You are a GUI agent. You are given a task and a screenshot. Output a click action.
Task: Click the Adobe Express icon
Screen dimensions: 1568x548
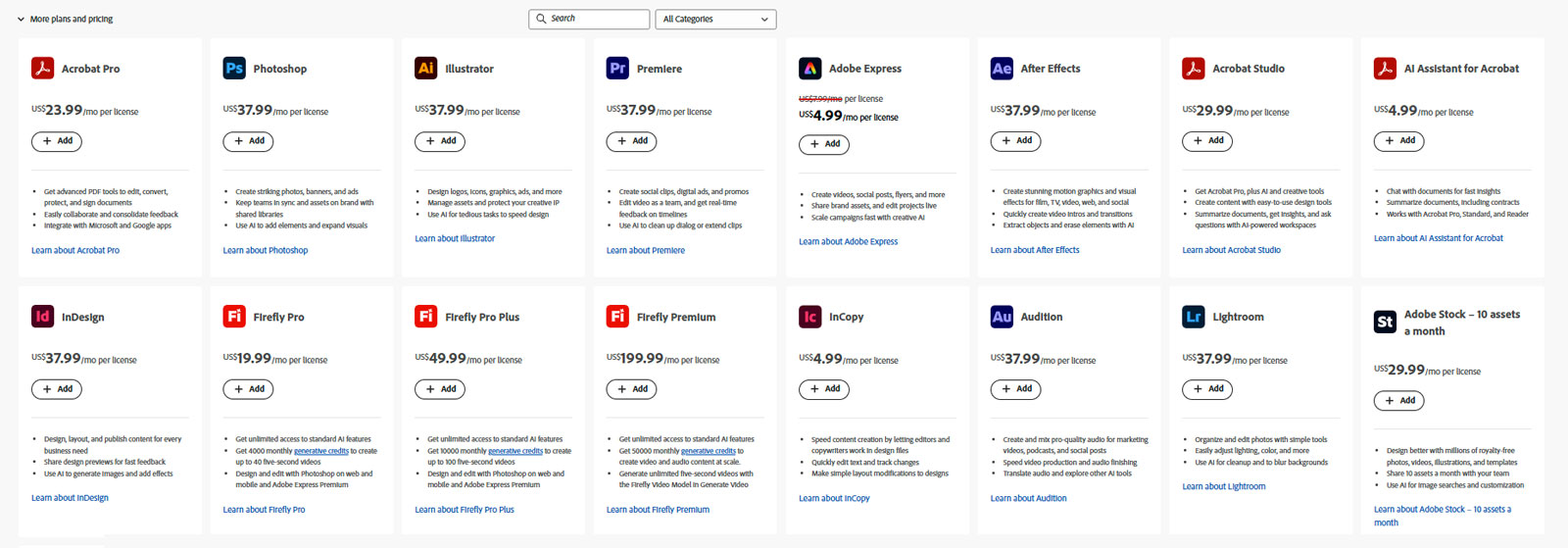pos(809,69)
